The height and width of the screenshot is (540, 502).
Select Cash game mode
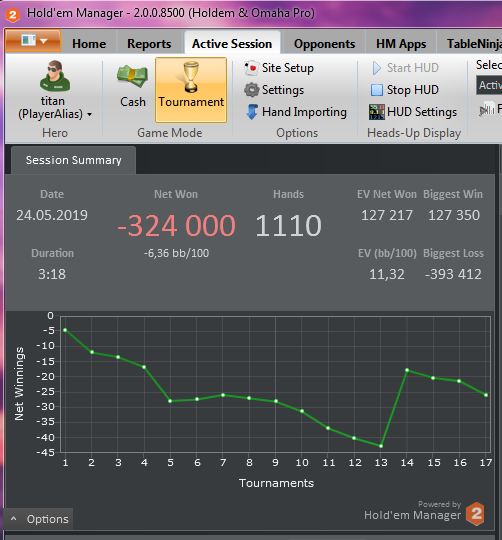[x=133, y=86]
